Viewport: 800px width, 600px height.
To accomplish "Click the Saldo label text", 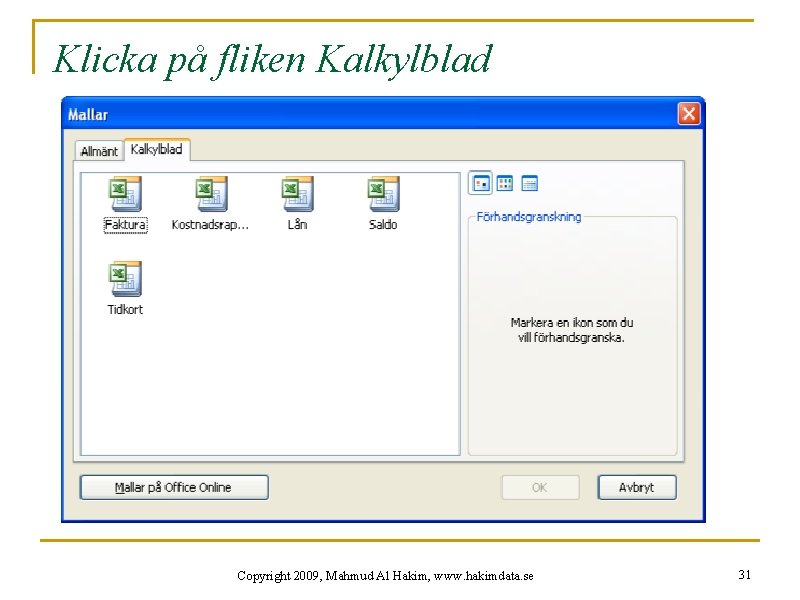I will tap(383, 225).
